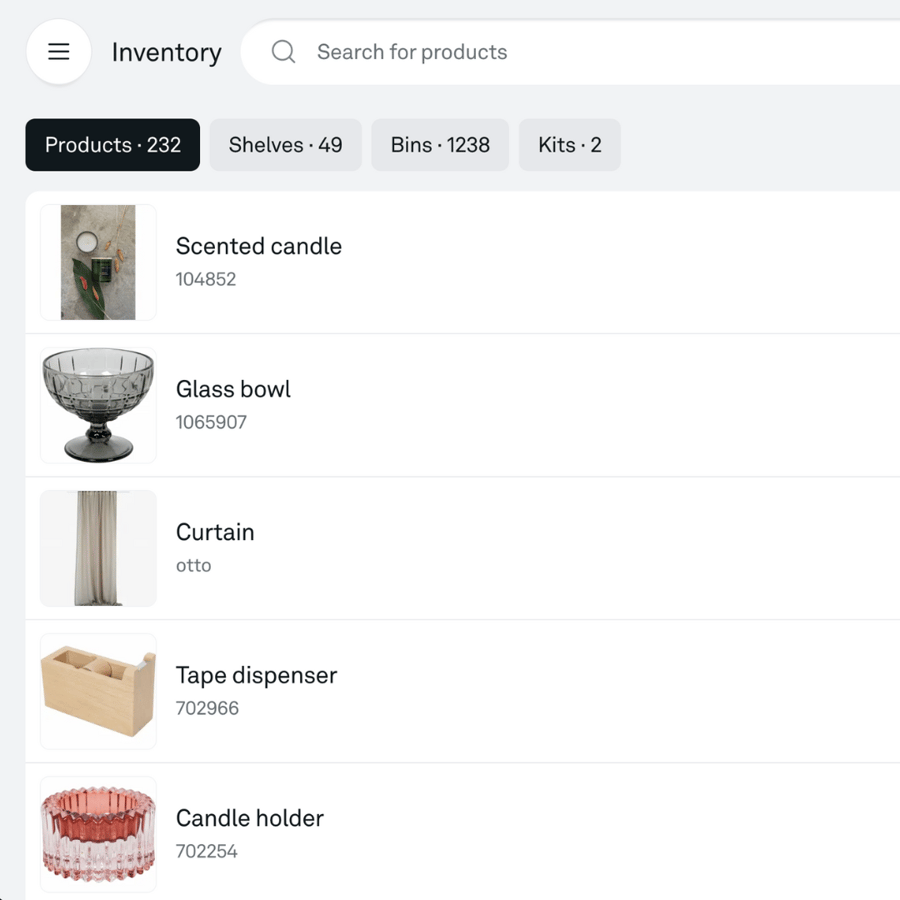Open the Tape dispenser product thumbnail
Viewport: 900px width, 900px height.
(97, 691)
